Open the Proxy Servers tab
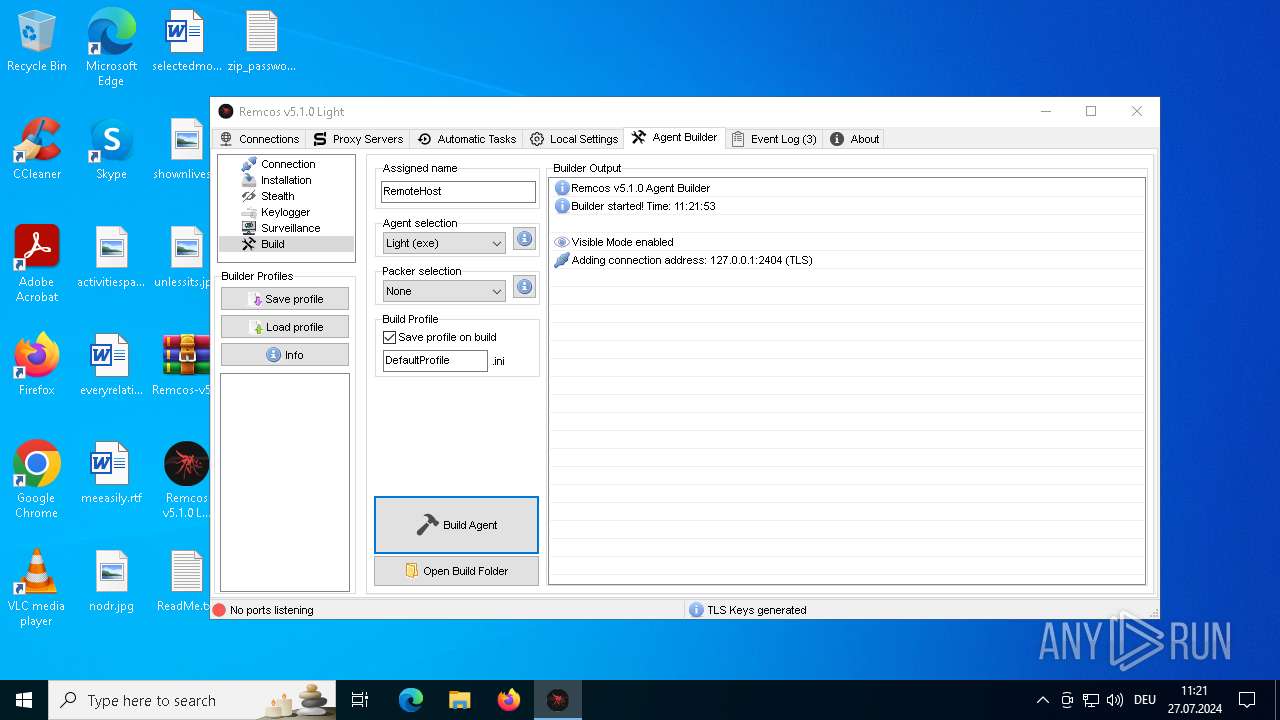 358,139
